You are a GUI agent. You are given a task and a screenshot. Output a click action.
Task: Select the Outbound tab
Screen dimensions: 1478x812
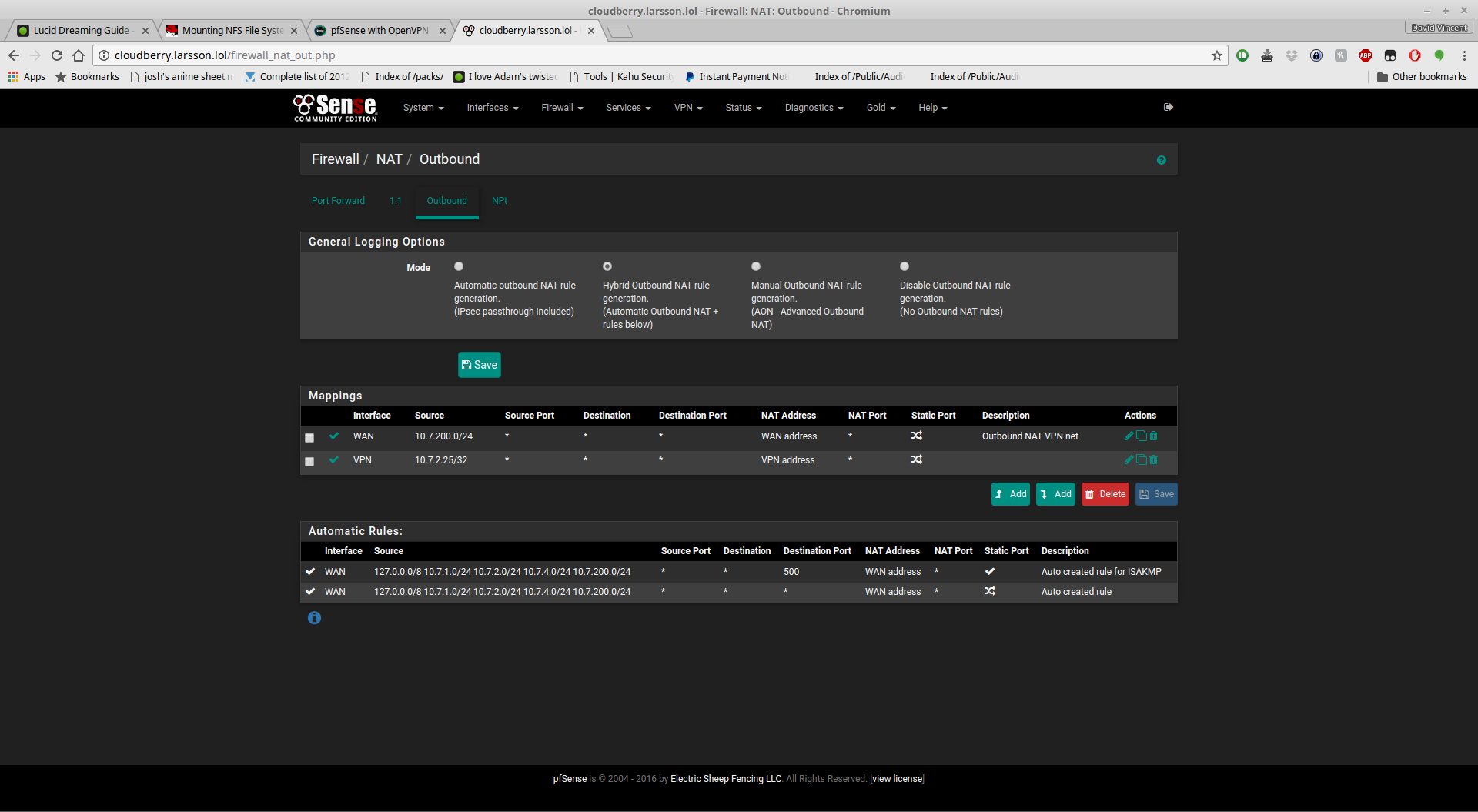(x=446, y=201)
